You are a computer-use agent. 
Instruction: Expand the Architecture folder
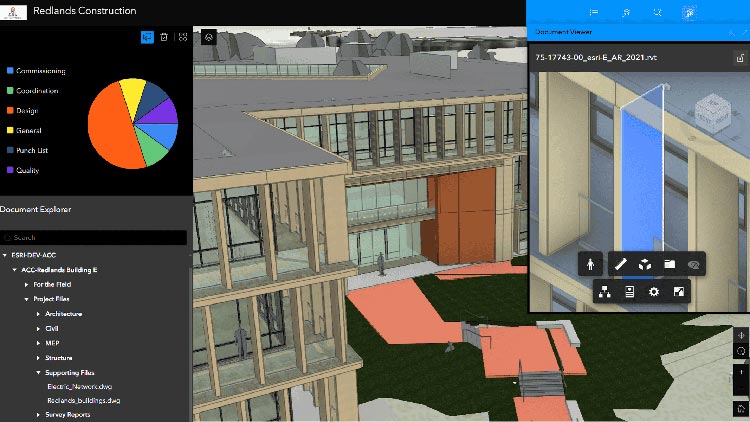pos(38,314)
